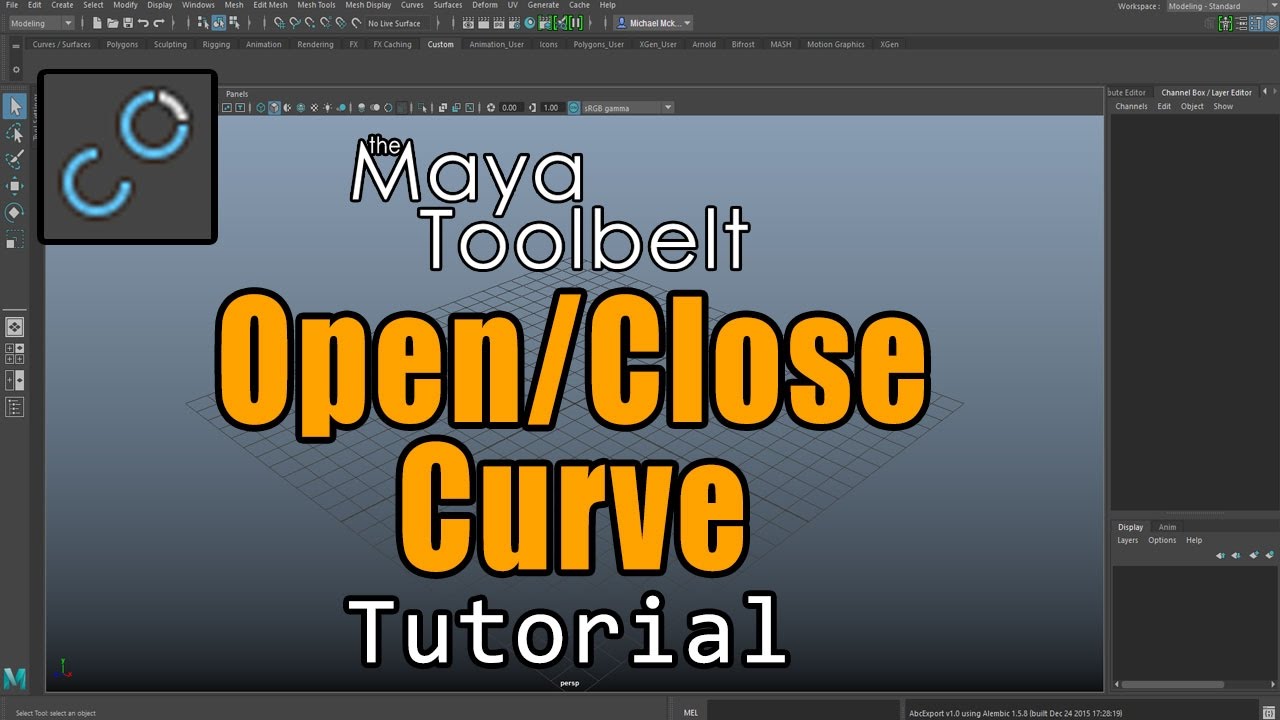Open a scene using folder icon
This screenshot has width=1280, height=720.
112,23
